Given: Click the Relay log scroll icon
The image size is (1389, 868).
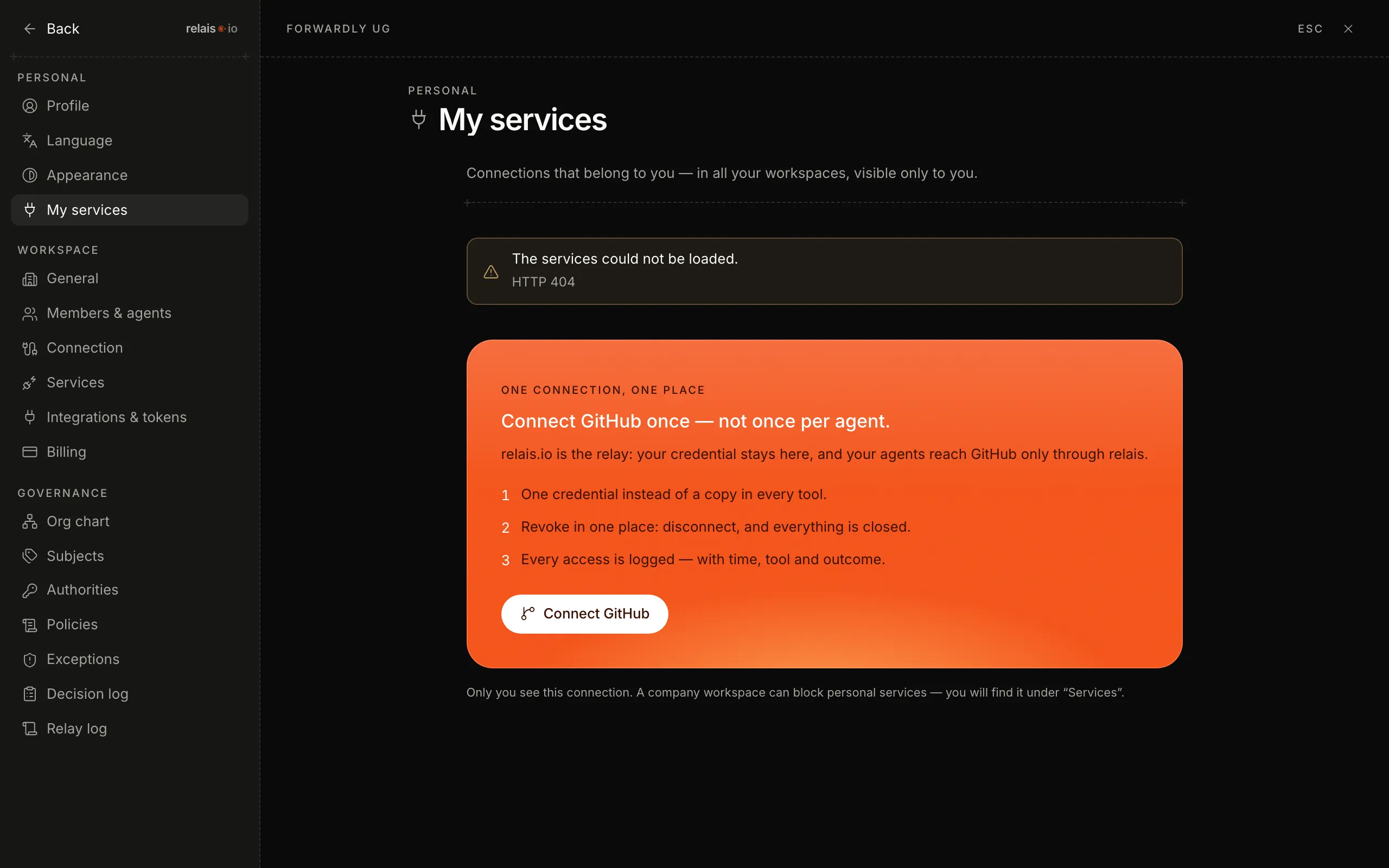Looking at the screenshot, I should click(x=30, y=729).
